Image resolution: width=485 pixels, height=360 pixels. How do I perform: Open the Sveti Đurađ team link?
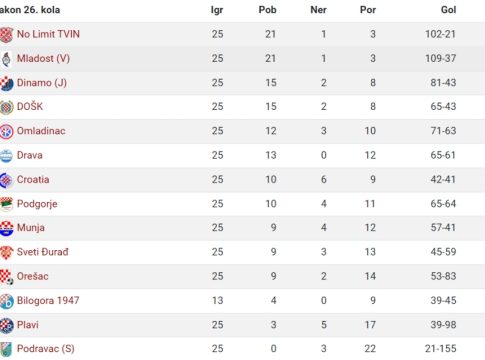43,252
